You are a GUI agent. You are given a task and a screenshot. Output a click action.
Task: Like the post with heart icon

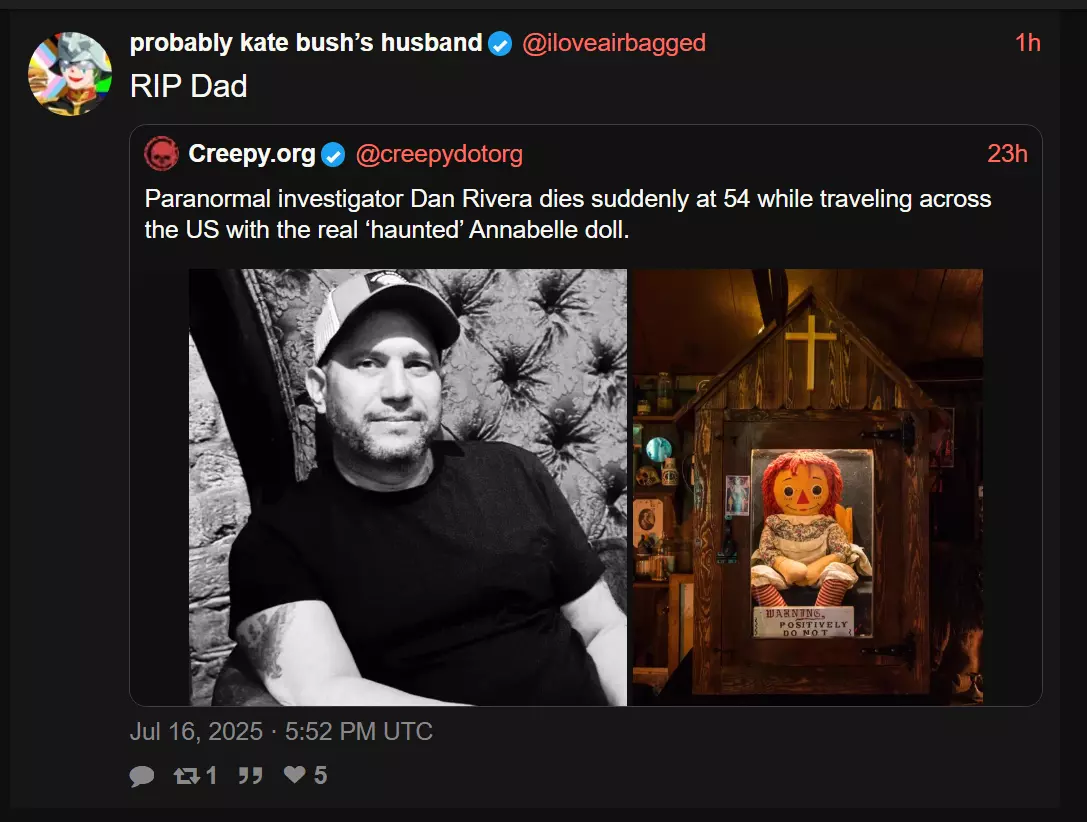click(295, 775)
